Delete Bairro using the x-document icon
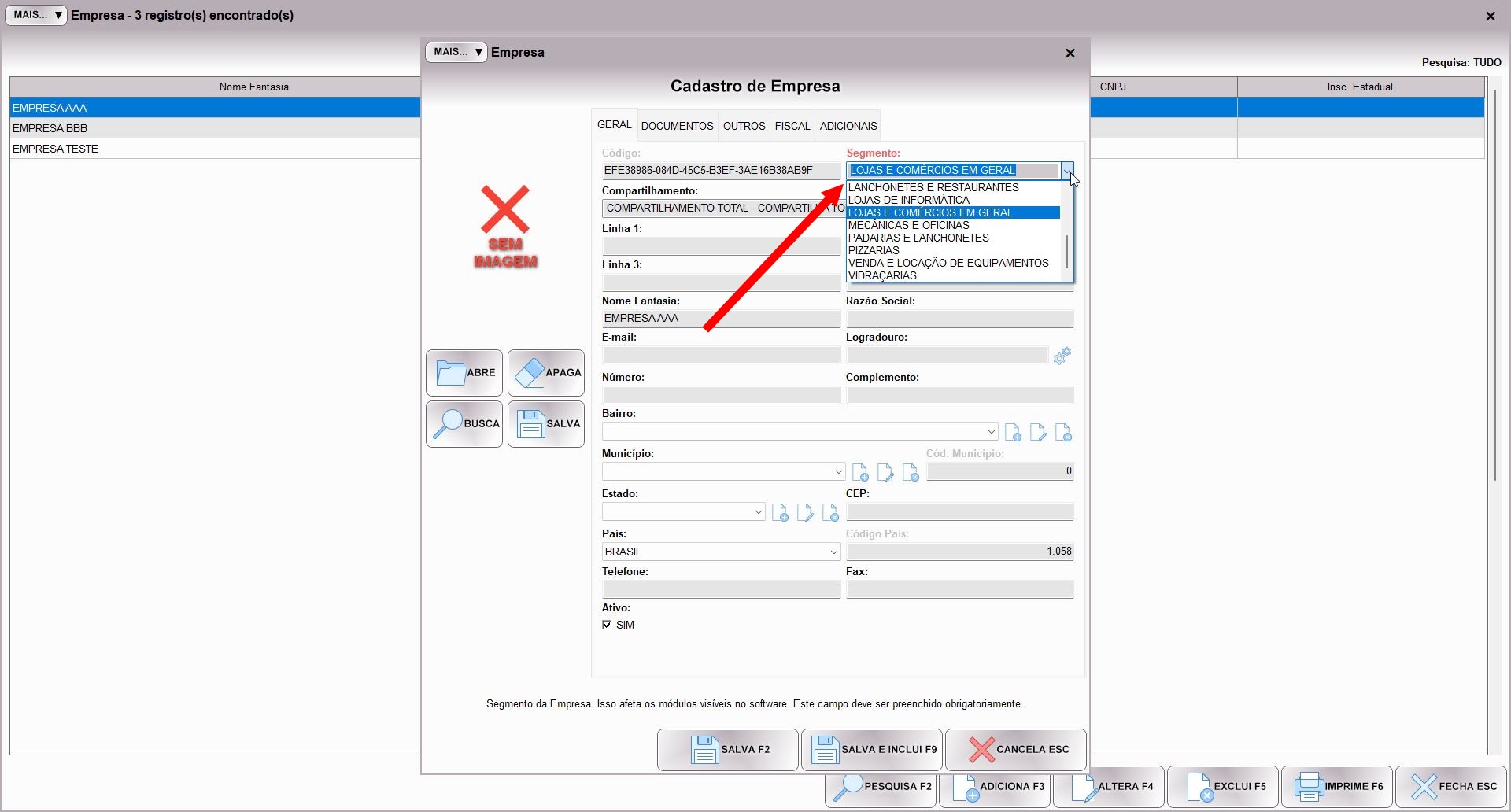 [1063, 432]
